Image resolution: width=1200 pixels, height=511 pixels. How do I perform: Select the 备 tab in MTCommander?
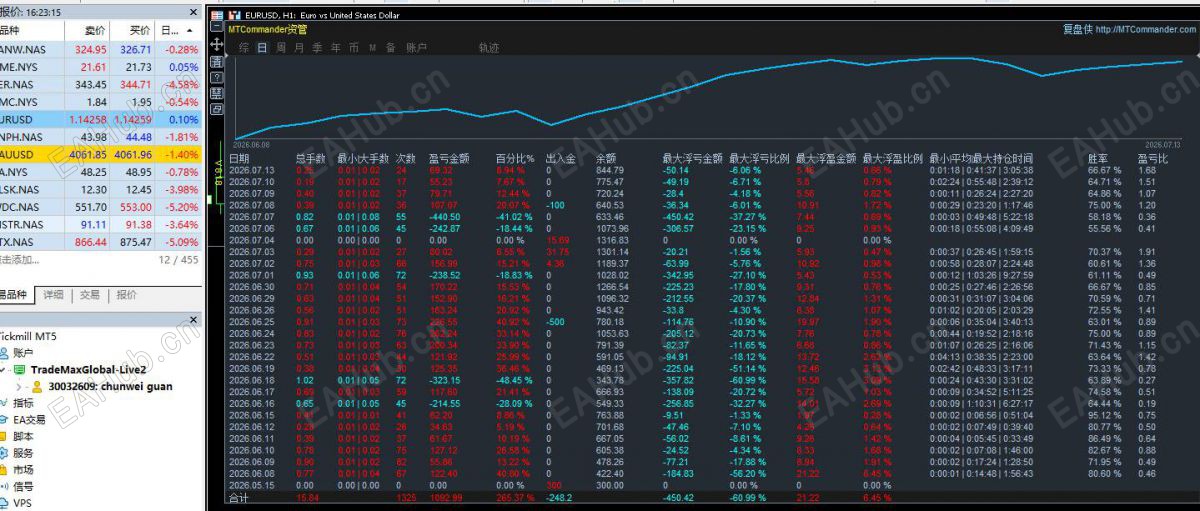[x=390, y=47]
